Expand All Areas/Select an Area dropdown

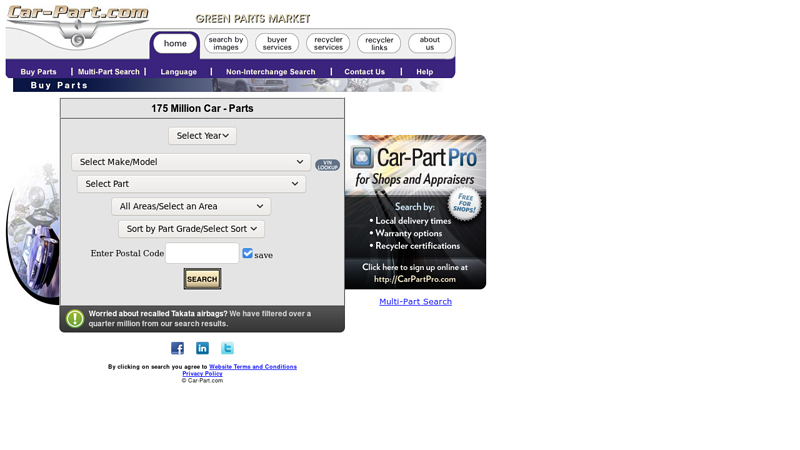(x=191, y=206)
